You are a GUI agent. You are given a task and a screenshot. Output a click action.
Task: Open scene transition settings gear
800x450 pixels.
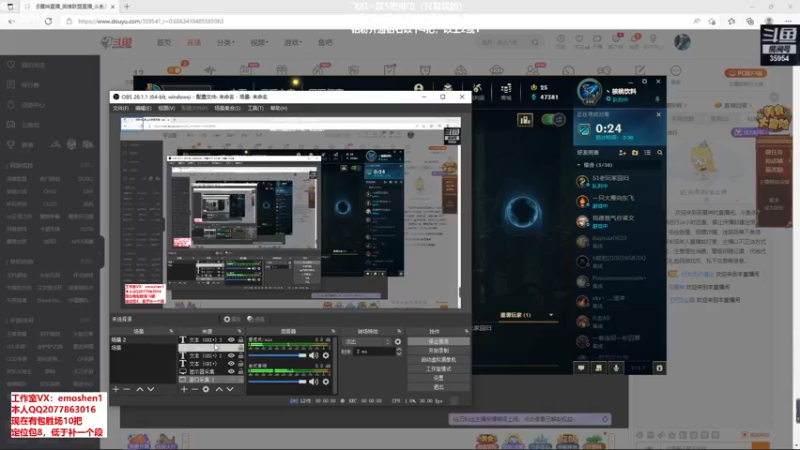[398, 342]
